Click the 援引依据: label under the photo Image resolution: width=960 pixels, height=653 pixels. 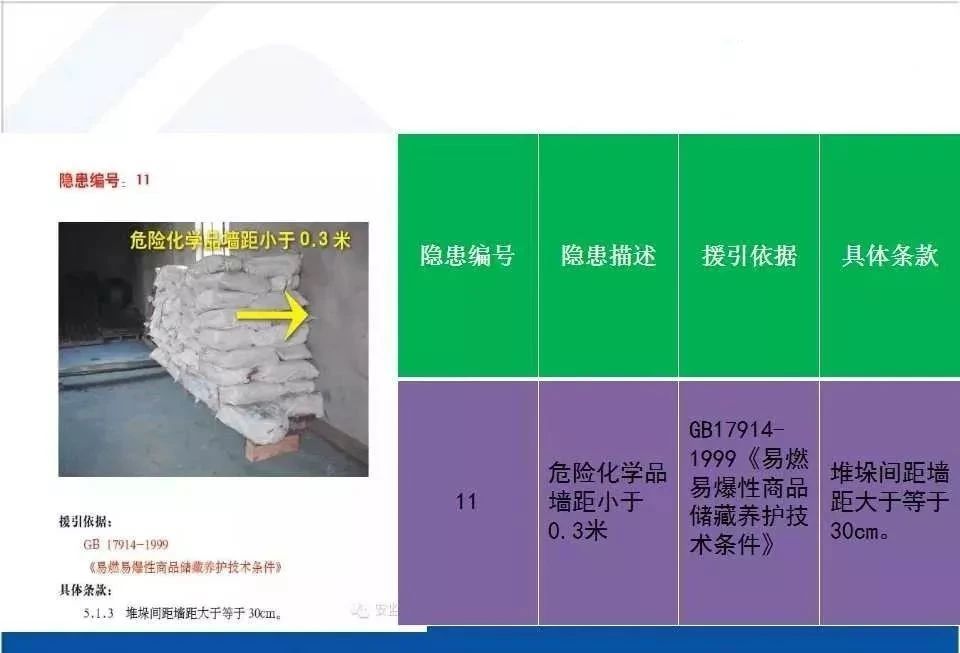(x=86, y=522)
